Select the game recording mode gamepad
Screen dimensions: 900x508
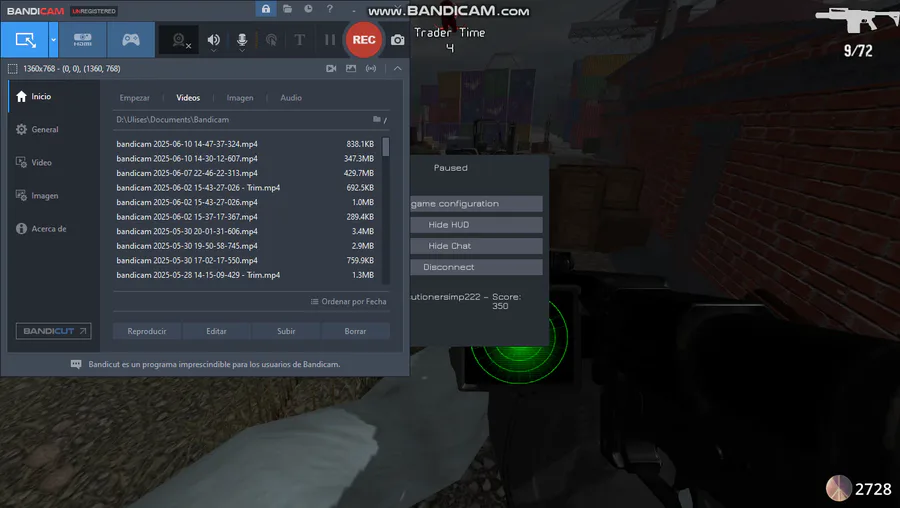(131, 40)
